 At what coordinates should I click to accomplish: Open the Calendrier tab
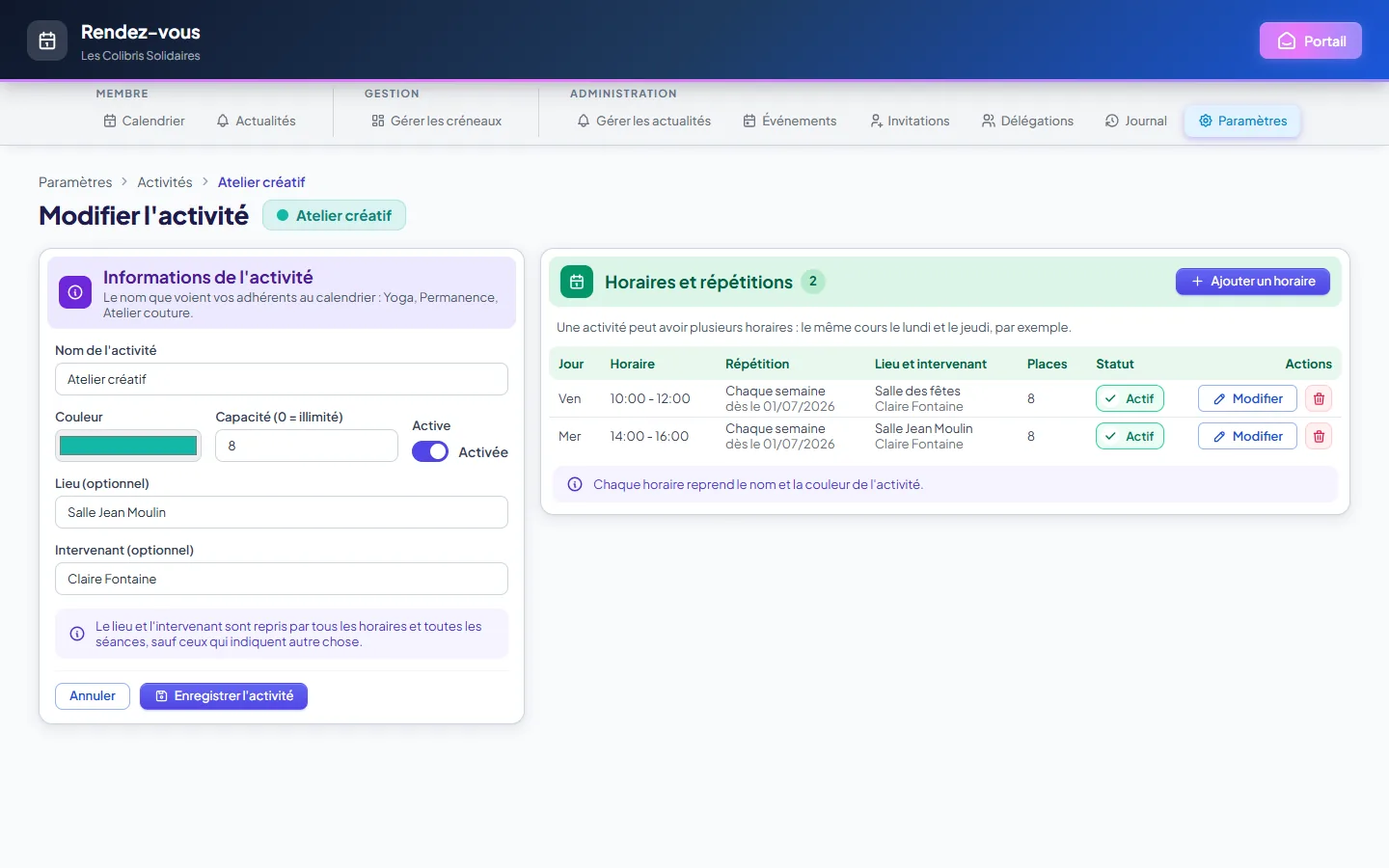144,121
